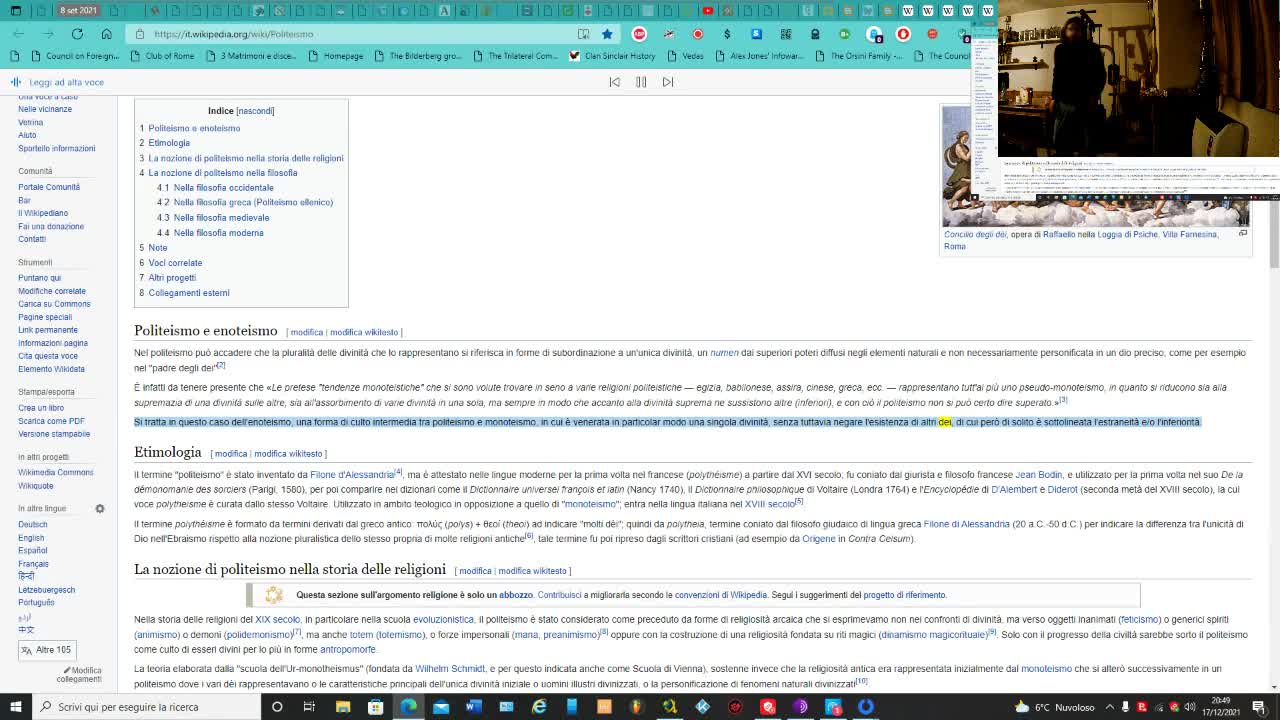Click the browser forward arrow
The image size is (1280, 720).
(x=47, y=34)
